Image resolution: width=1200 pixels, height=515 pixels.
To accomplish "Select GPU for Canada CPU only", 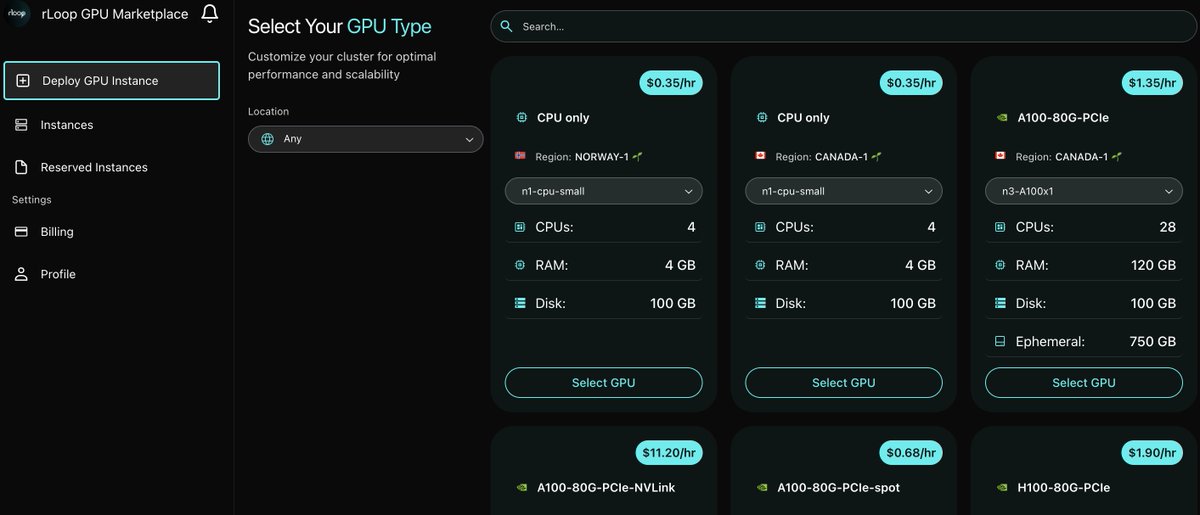I will [843, 382].
